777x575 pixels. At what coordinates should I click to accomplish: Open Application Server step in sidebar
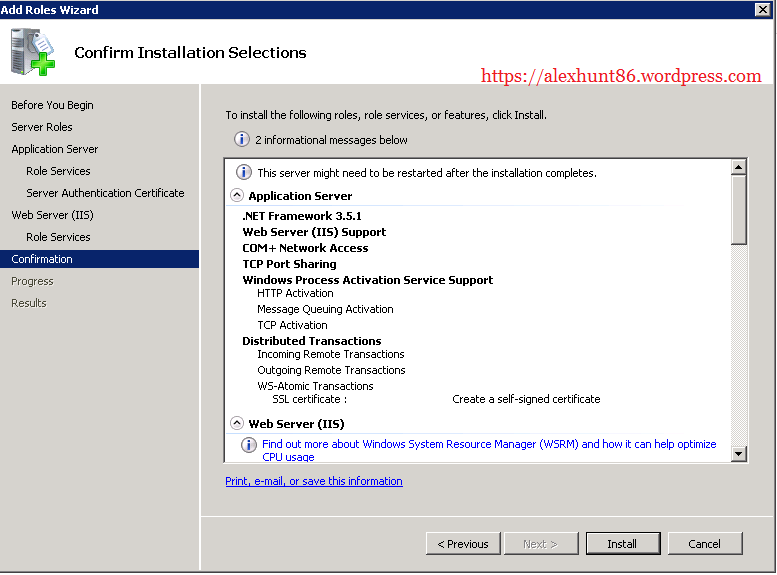pos(55,149)
